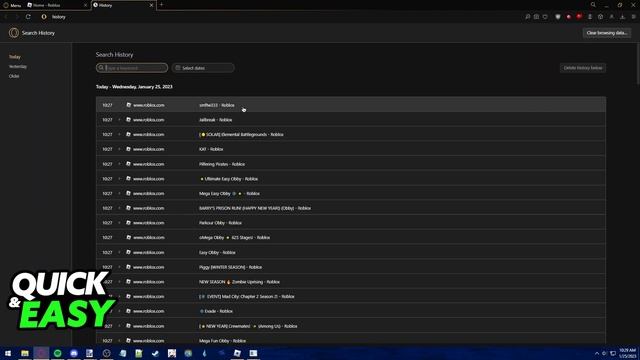Open Spotify from the taskbar
The image size is (640, 360).
58,353
